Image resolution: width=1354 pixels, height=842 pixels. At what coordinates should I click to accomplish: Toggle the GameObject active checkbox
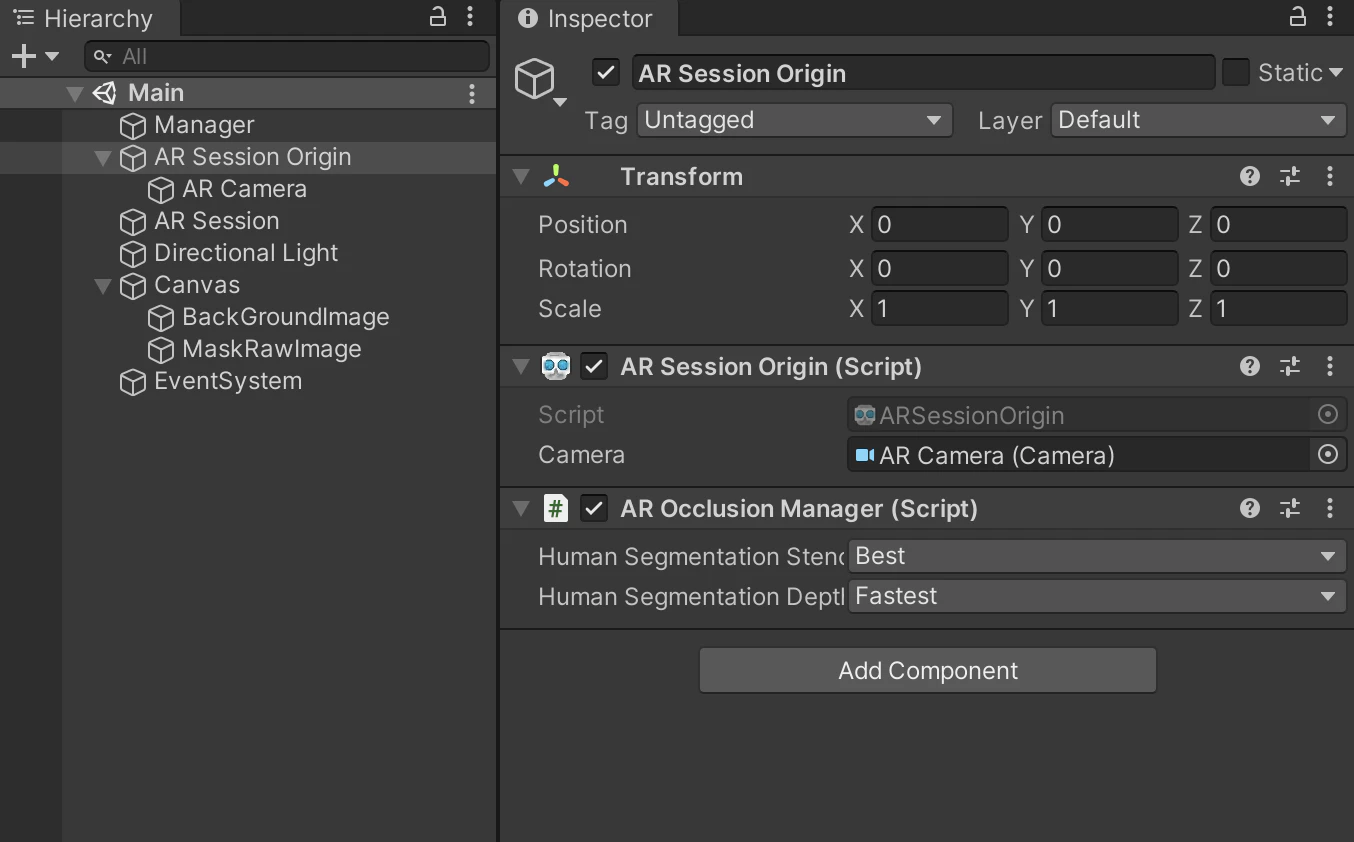[606, 73]
